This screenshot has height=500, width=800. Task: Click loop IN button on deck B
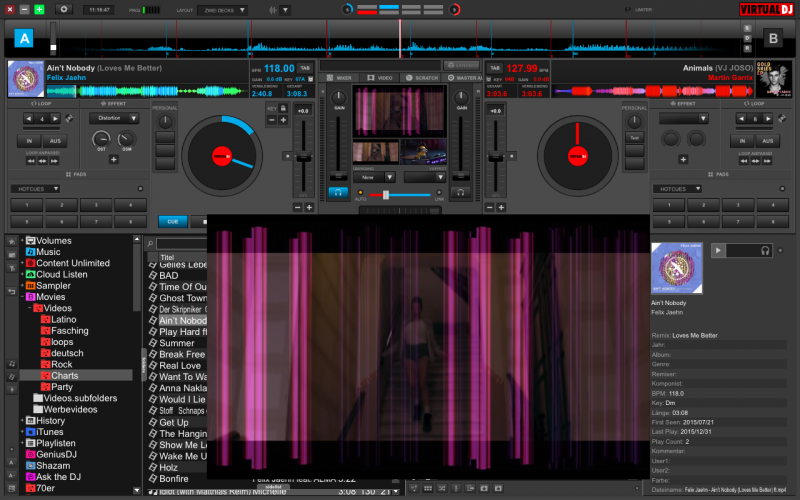742,141
